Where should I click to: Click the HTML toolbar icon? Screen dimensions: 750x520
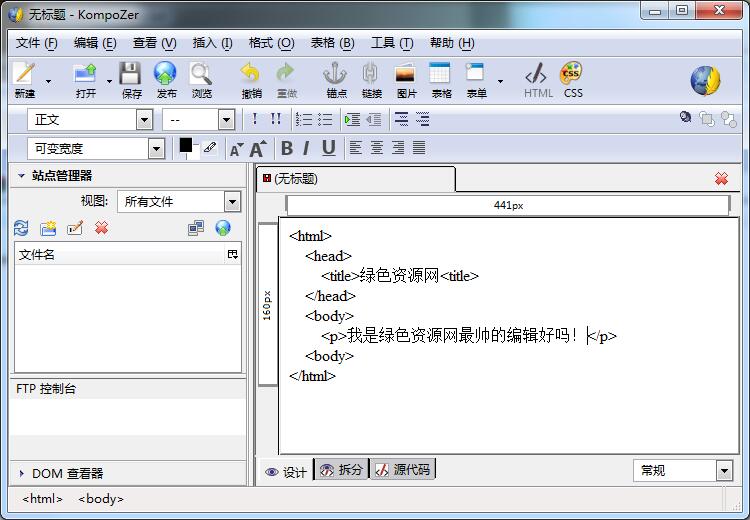pyautogui.click(x=537, y=74)
